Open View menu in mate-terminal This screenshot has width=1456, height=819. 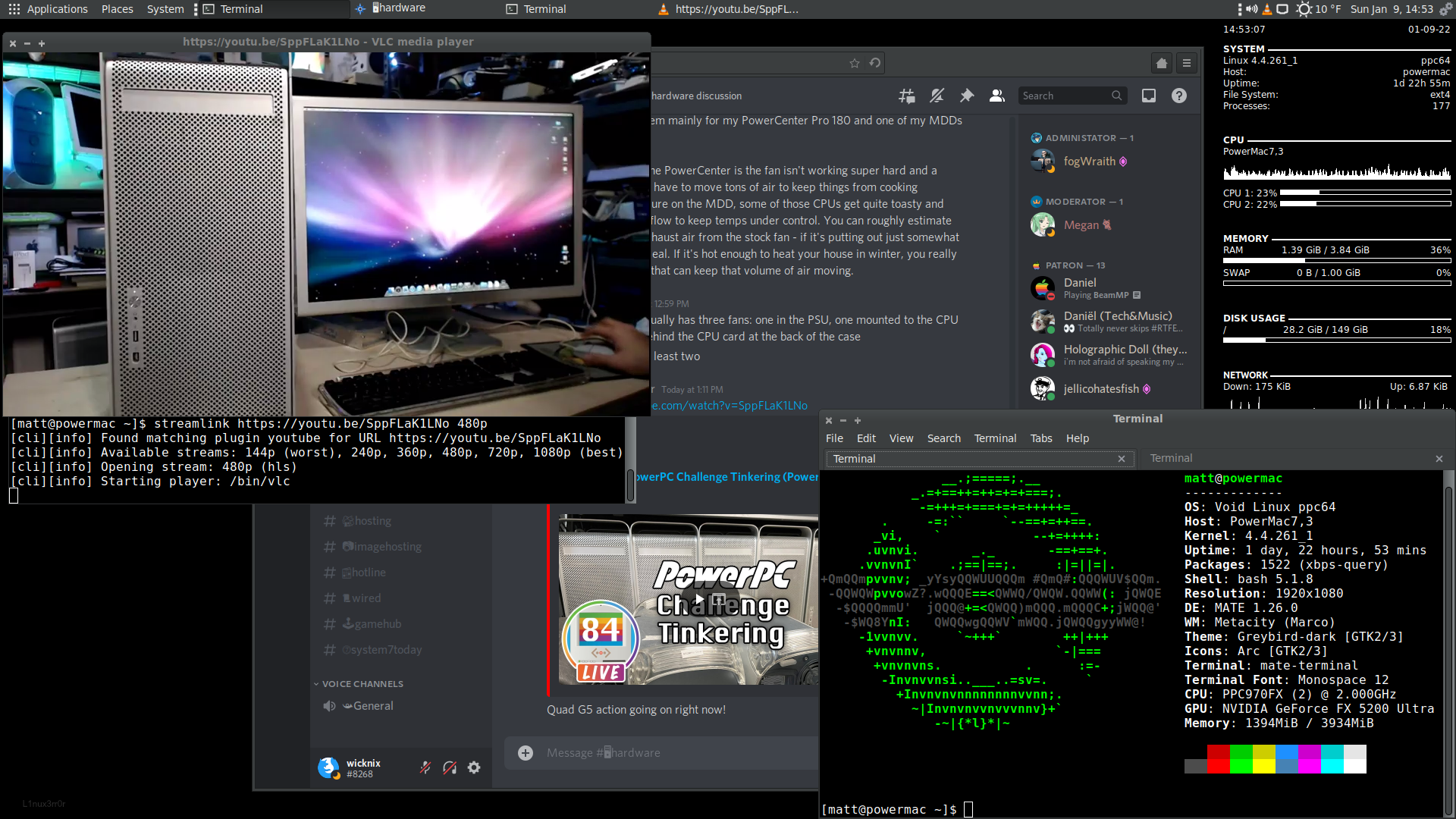(901, 438)
